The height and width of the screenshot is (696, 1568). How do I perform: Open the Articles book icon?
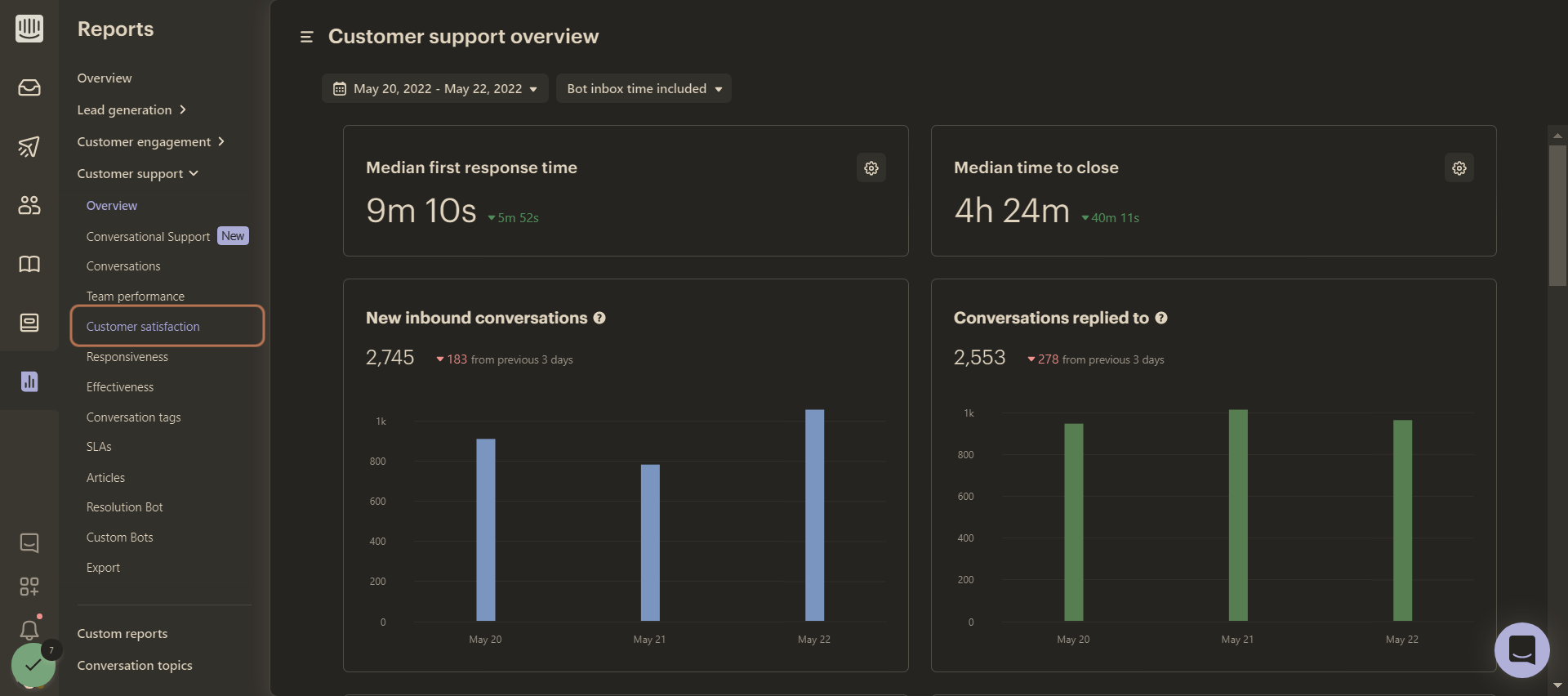point(29,264)
